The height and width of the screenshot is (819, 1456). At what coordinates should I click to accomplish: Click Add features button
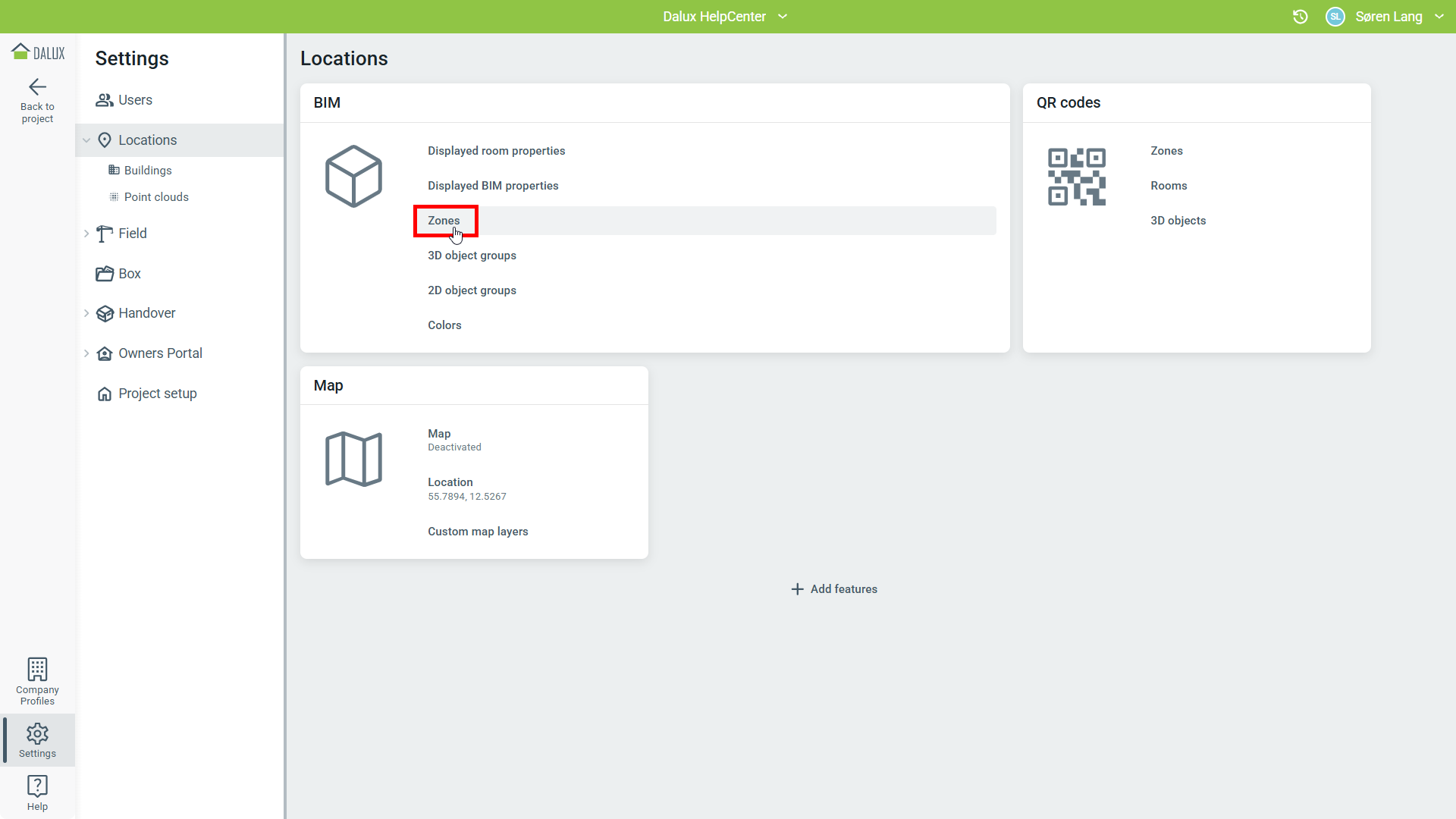pos(834,589)
